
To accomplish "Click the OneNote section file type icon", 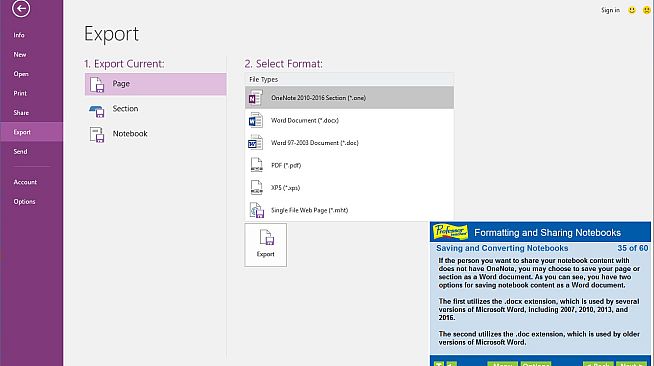I will (255, 98).
